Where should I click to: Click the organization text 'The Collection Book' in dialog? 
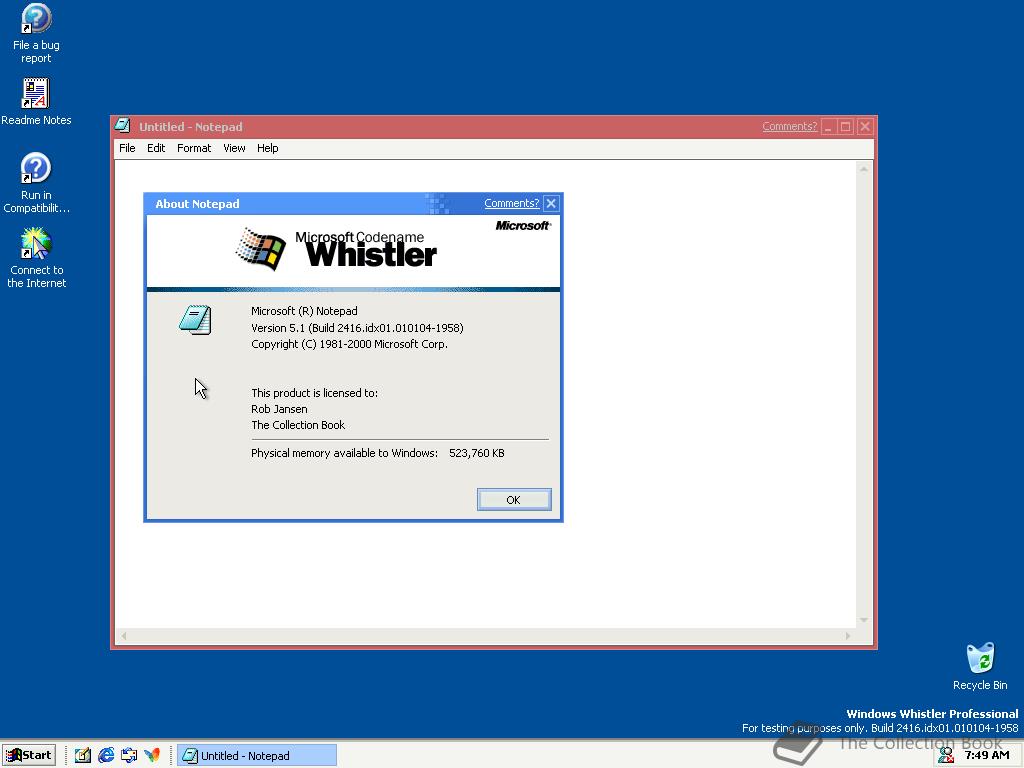tap(298, 425)
